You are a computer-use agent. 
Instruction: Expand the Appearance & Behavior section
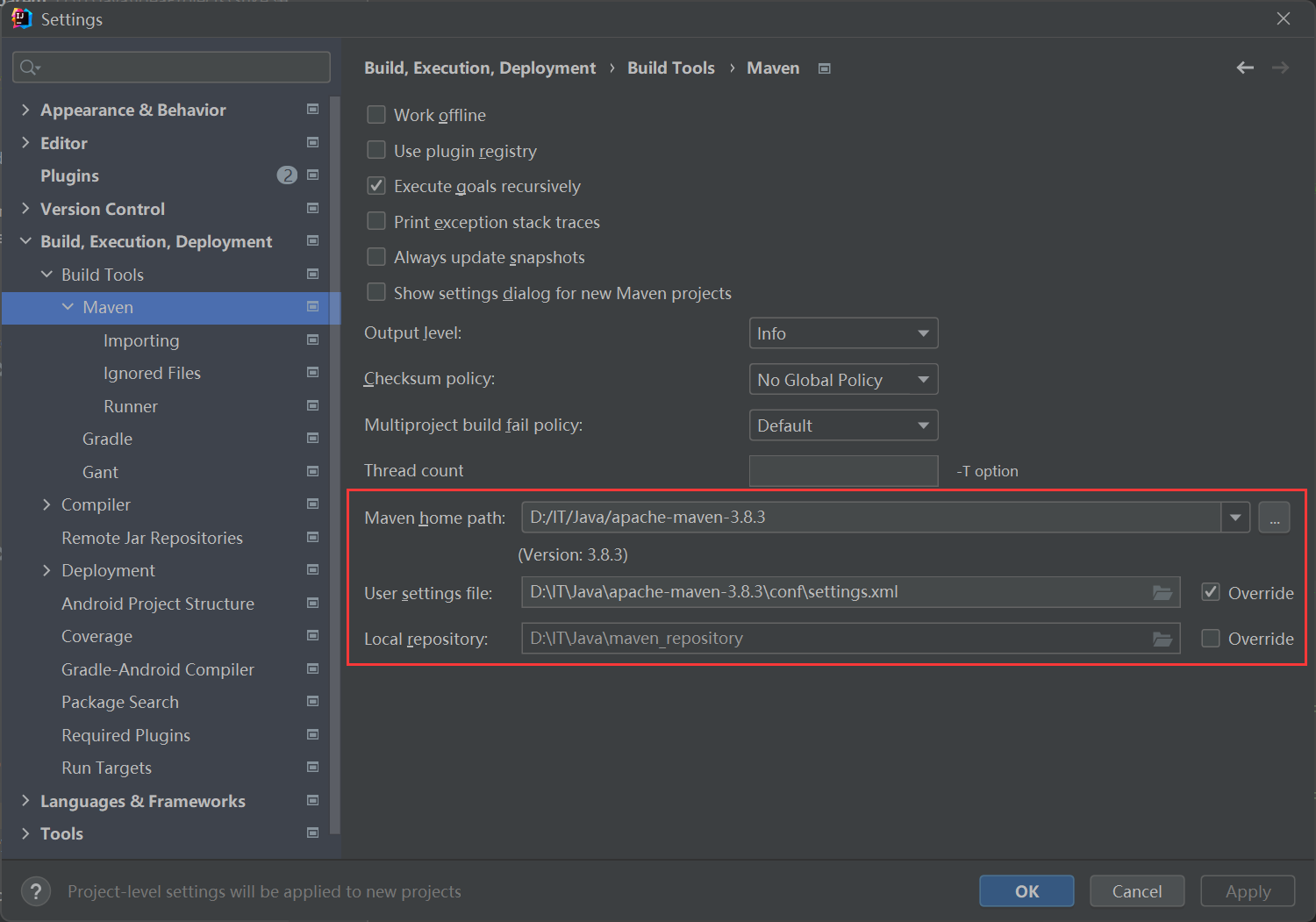click(25, 110)
